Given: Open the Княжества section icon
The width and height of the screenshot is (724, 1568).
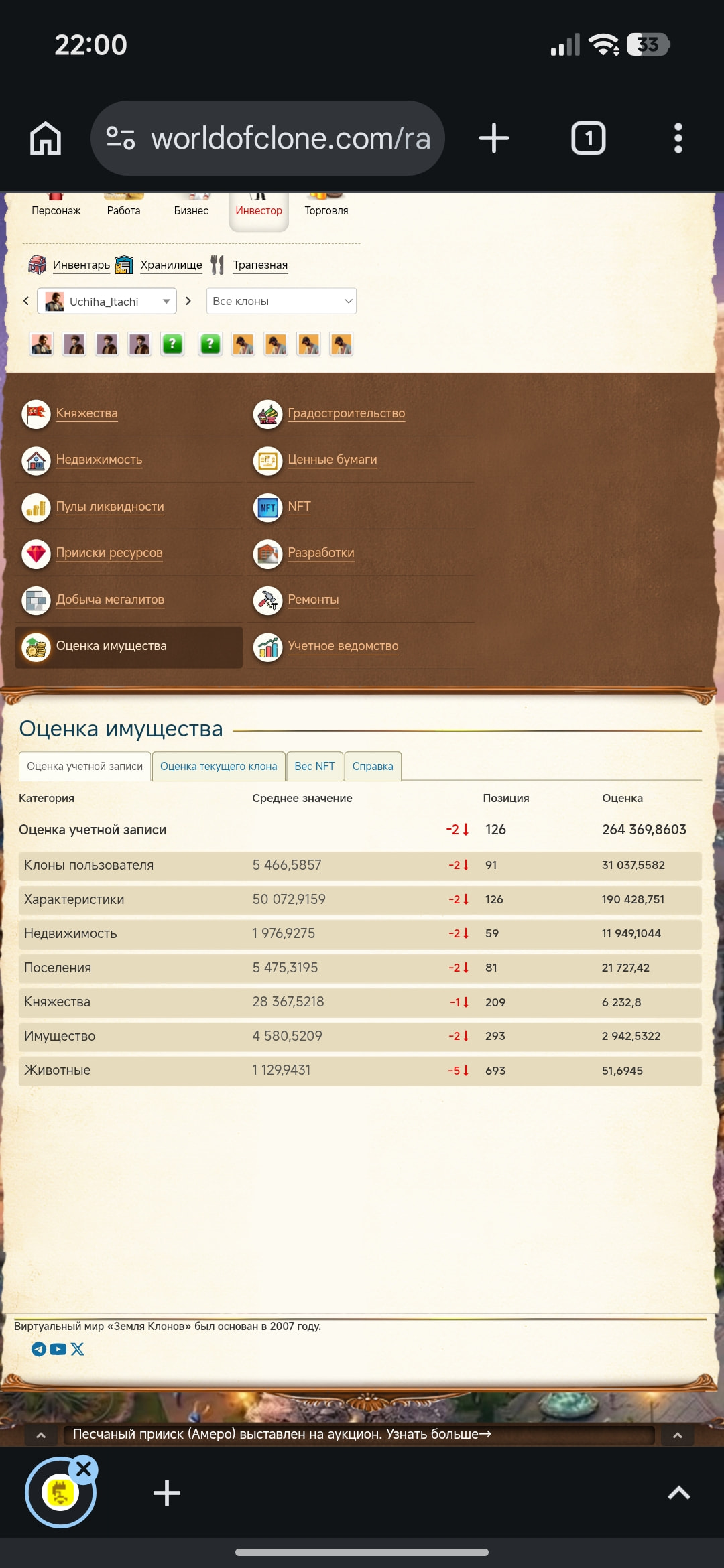Looking at the screenshot, I should [36, 414].
